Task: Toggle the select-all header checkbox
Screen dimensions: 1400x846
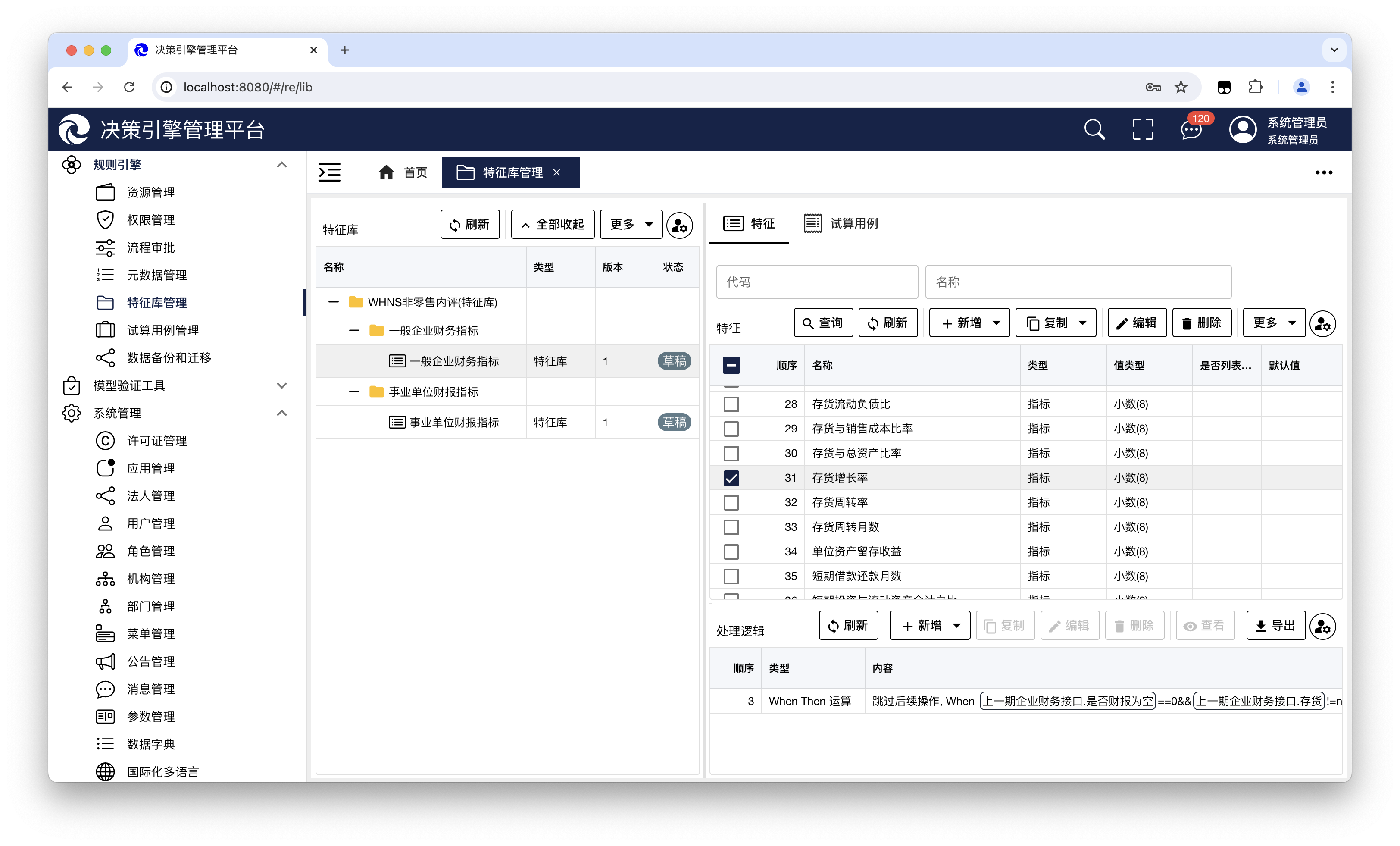Action: (x=731, y=365)
